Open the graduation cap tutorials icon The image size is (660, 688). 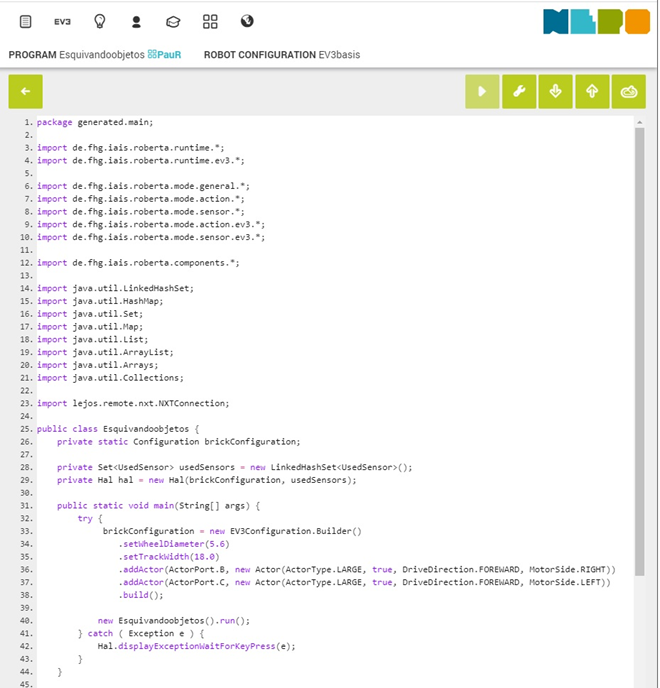pos(173,21)
